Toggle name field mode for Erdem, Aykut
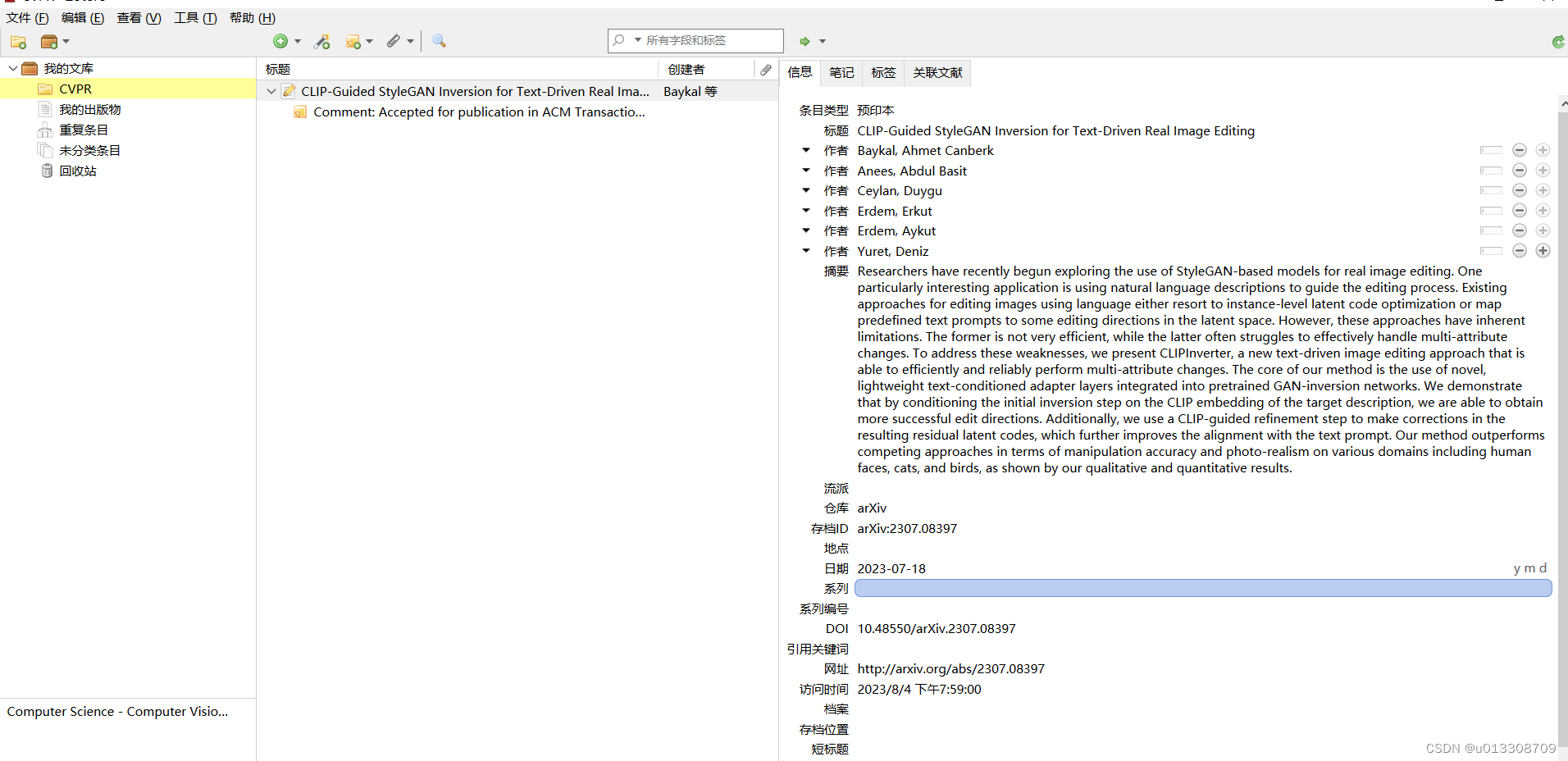 point(1491,230)
